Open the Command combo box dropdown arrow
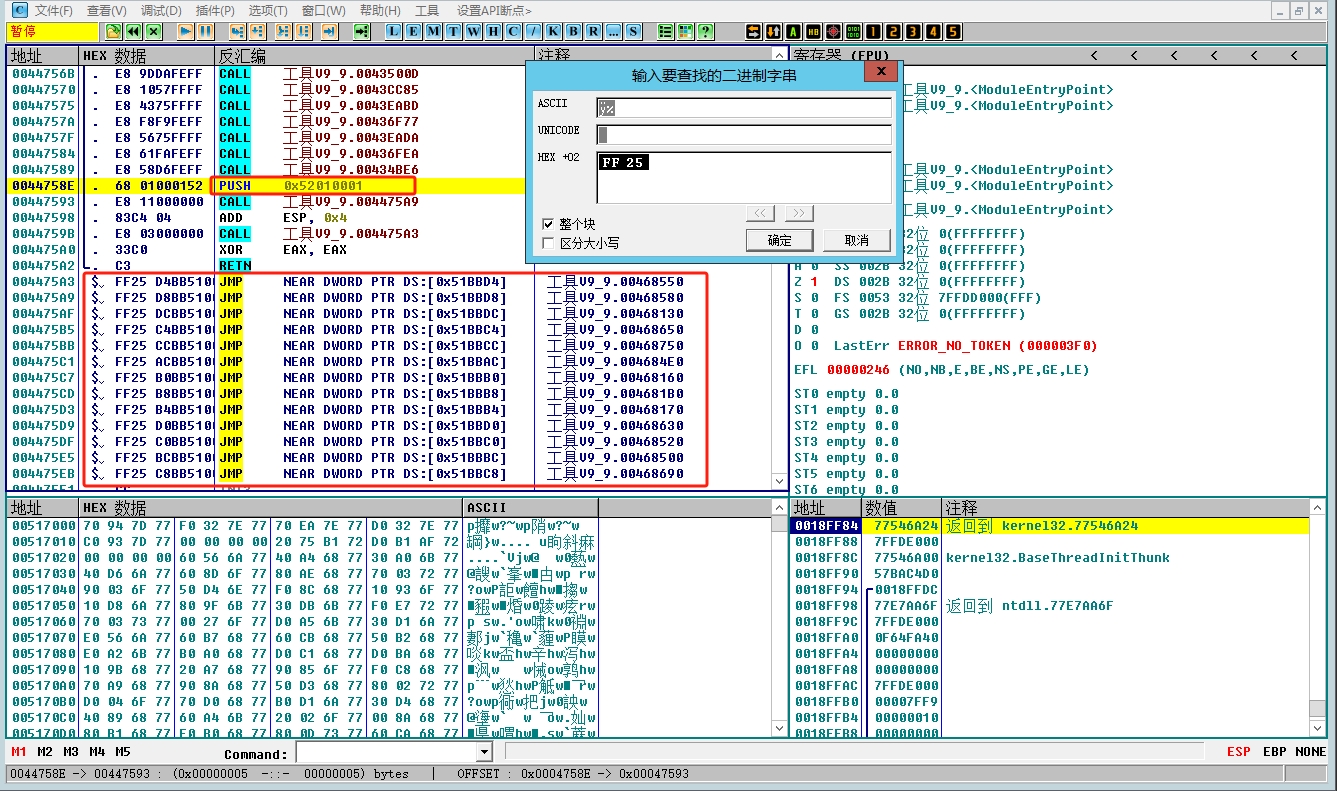 pyautogui.click(x=483, y=753)
